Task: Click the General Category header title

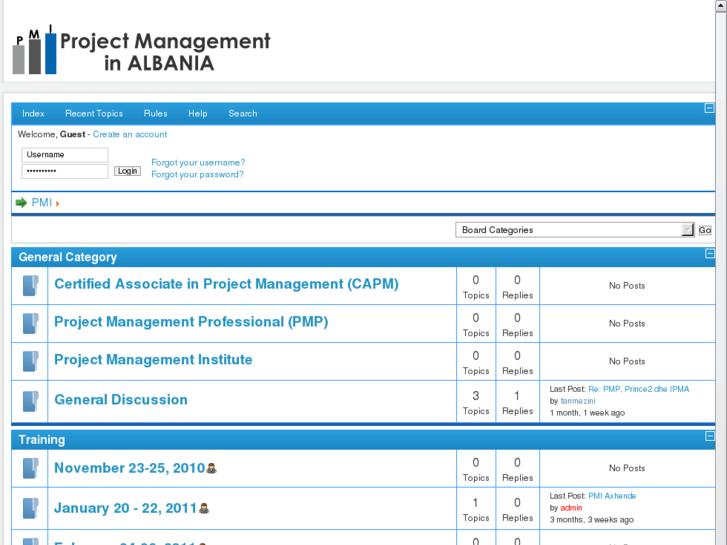Action: (68, 257)
